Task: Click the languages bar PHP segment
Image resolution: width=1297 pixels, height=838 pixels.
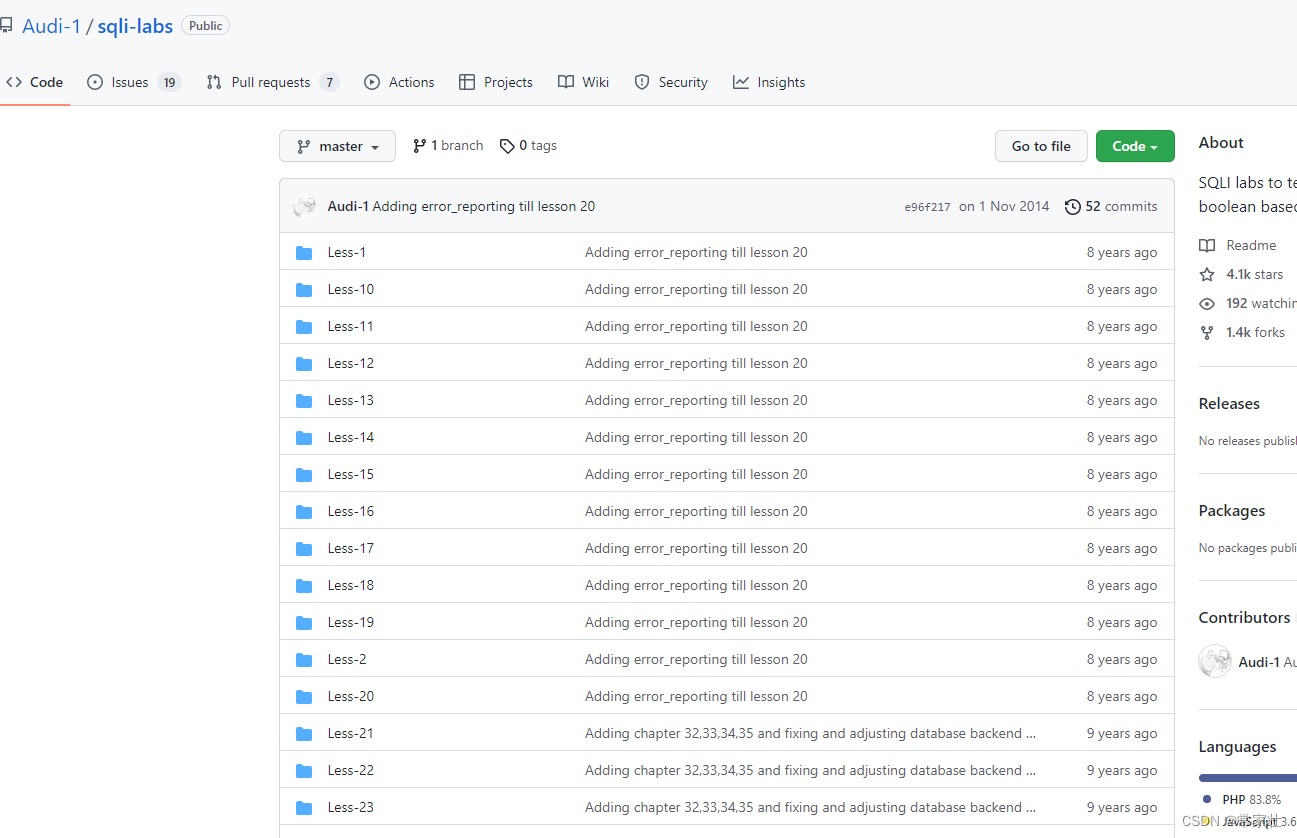Action: pyautogui.click(x=1248, y=777)
